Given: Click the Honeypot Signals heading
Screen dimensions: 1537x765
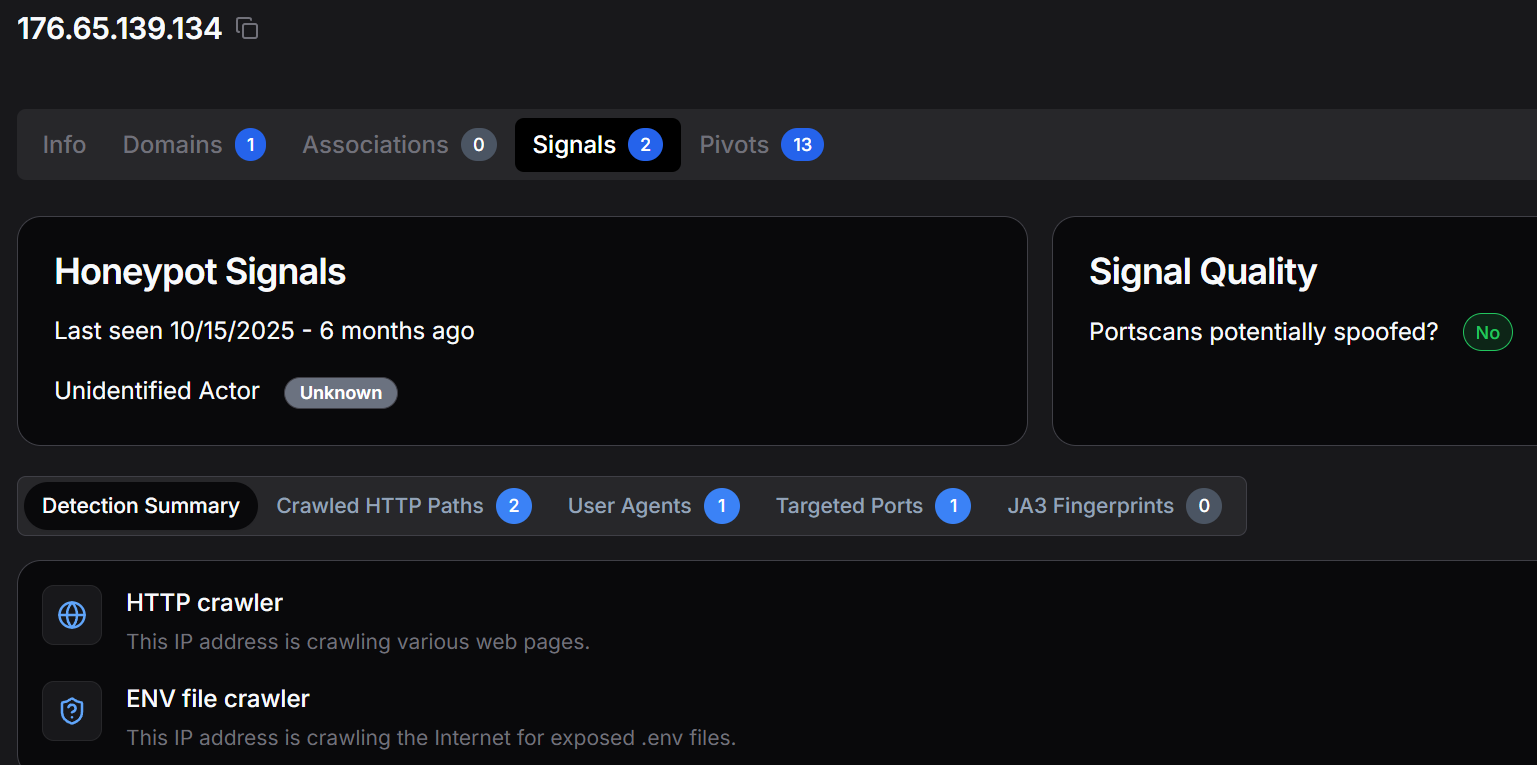Looking at the screenshot, I should click(x=200, y=272).
